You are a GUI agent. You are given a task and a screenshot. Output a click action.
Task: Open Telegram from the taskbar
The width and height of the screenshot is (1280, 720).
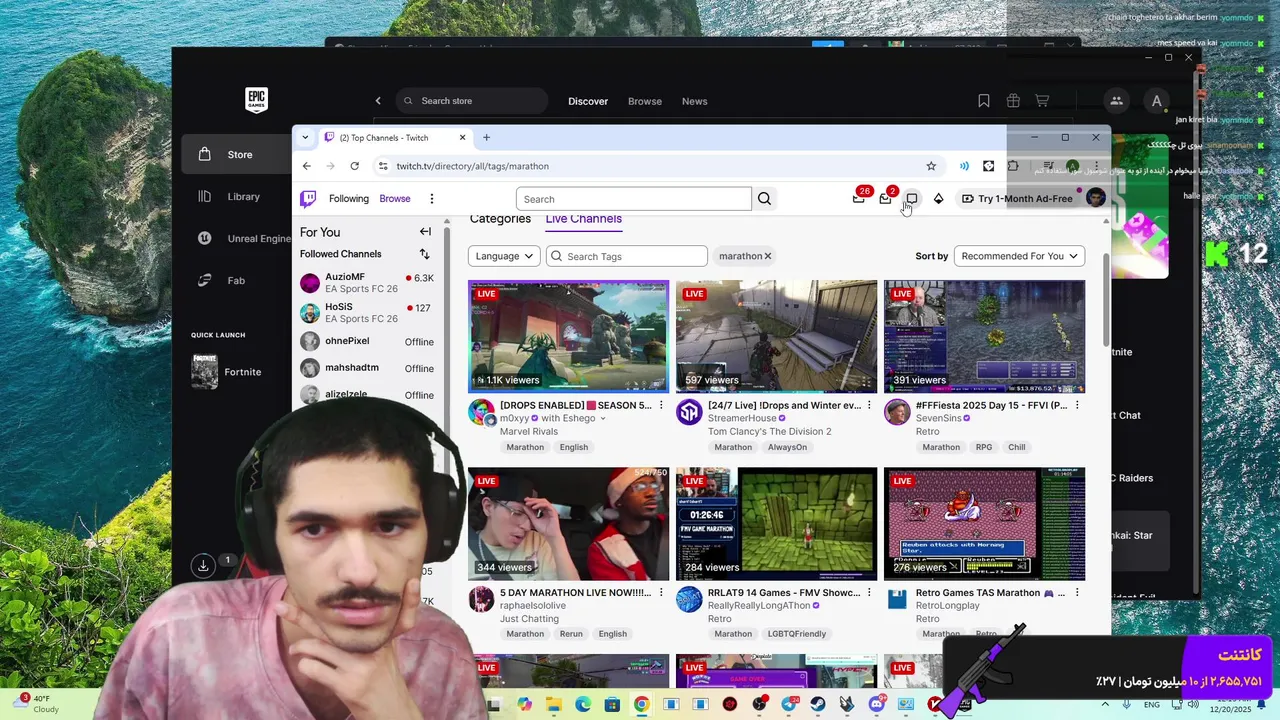(x=789, y=705)
